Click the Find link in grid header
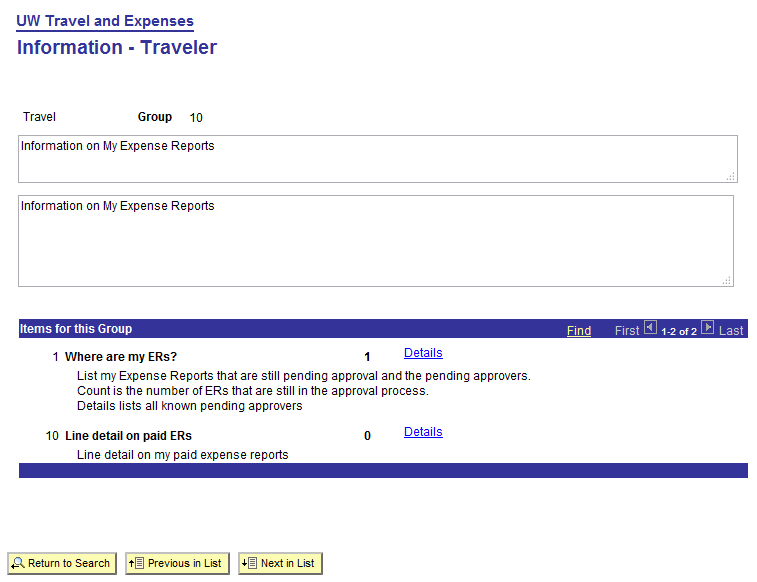This screenshot has height=582, width=757. coord(579,331)
